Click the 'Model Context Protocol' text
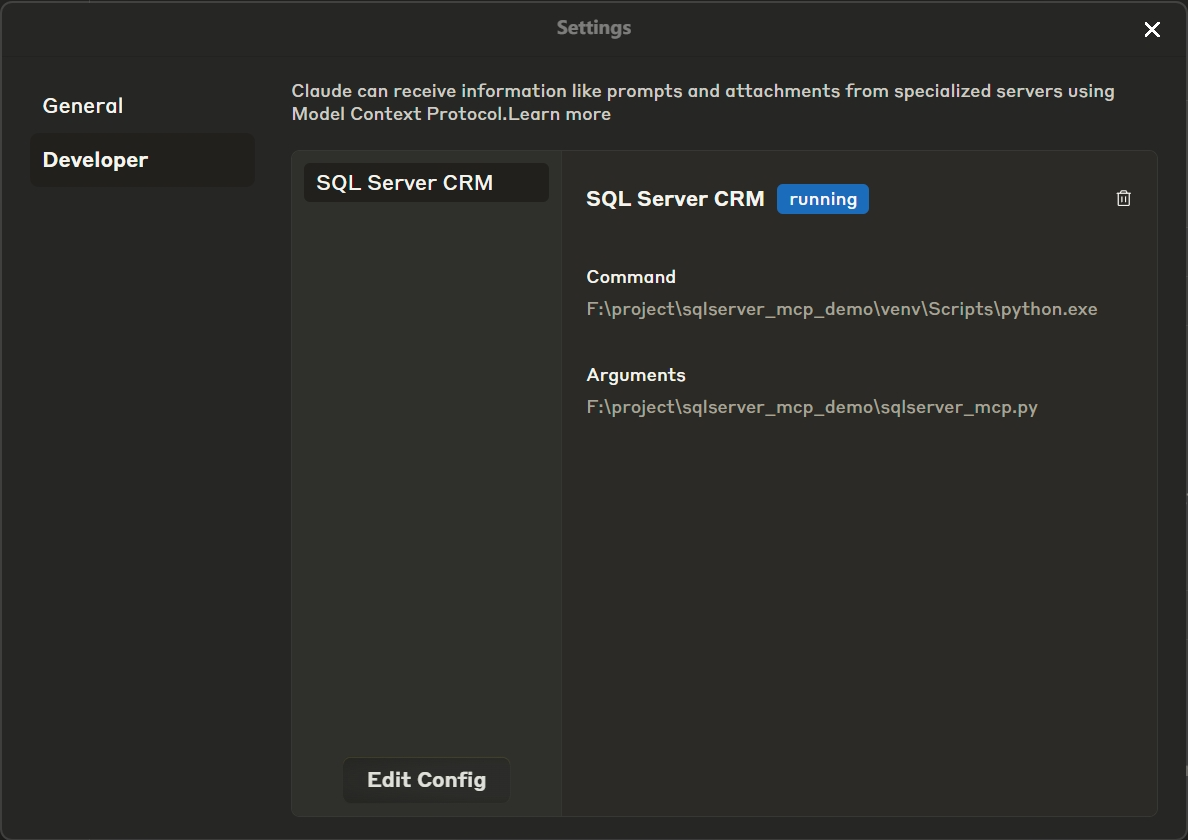The height and width of the screenshot is (840, 1188). coord(398,114)
